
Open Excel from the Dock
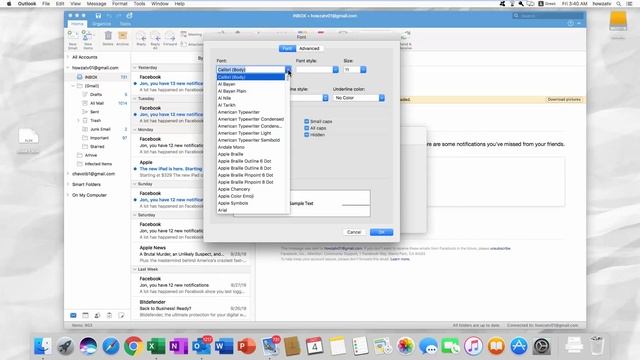pos(156,346)
